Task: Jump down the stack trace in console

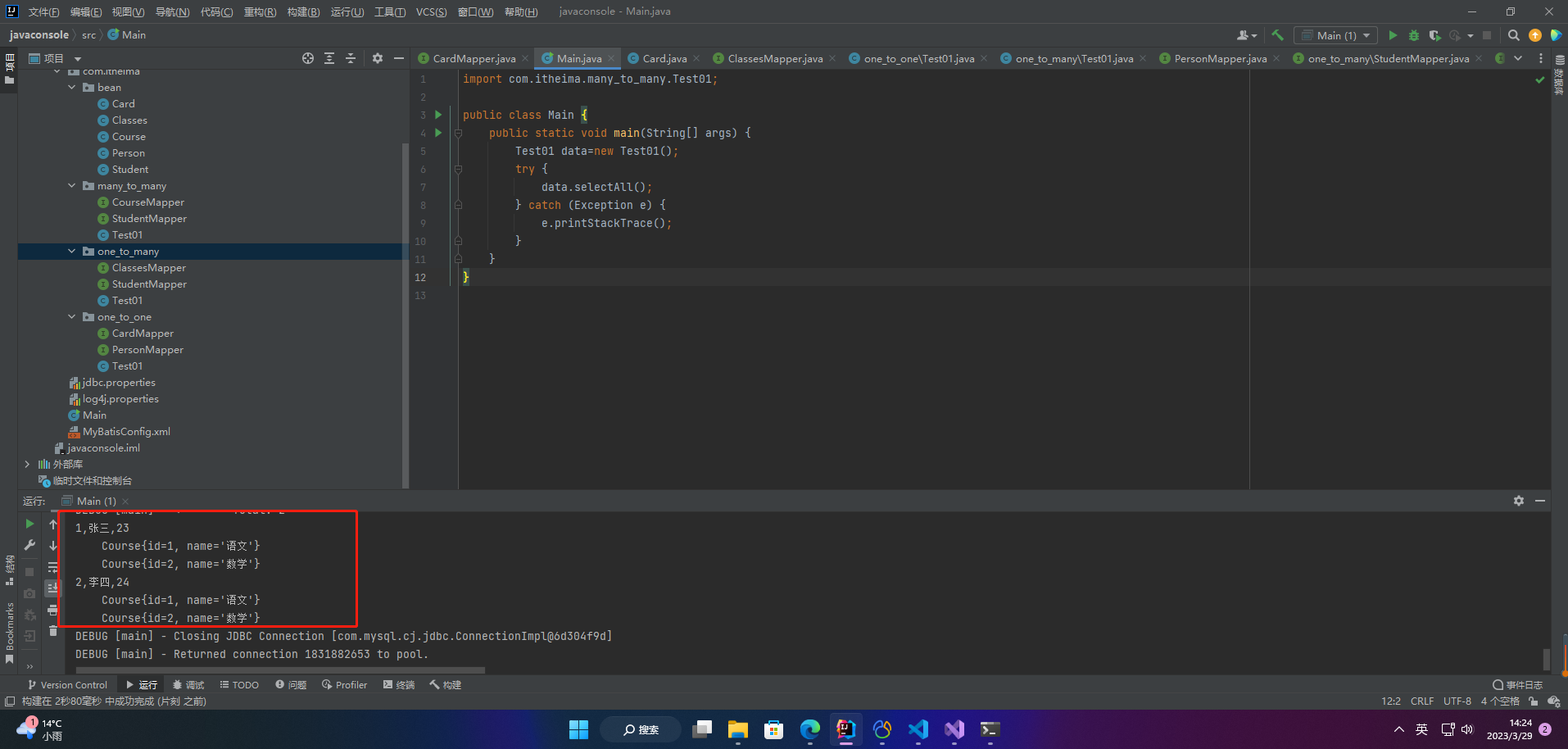Action: (x=53, y=546)
